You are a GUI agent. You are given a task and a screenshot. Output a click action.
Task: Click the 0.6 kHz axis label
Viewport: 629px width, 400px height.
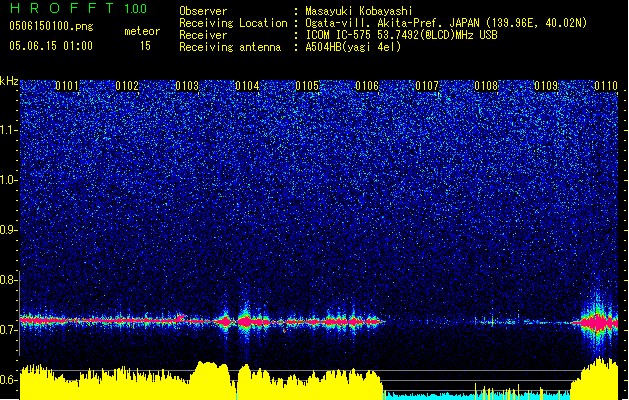point(8,380)
